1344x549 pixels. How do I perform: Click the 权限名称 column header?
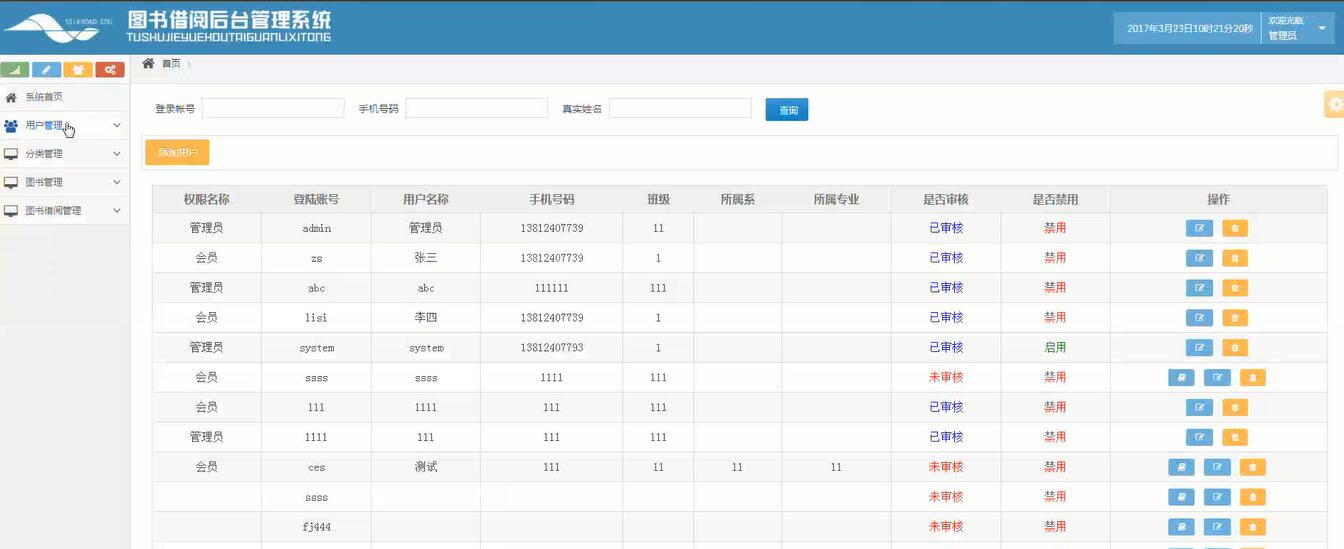(206, 199)
